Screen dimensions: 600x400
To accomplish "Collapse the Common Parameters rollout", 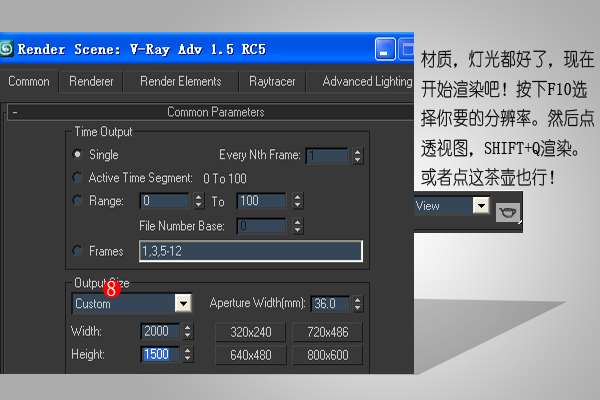I will pyautogui.click(x=15, y=113).
